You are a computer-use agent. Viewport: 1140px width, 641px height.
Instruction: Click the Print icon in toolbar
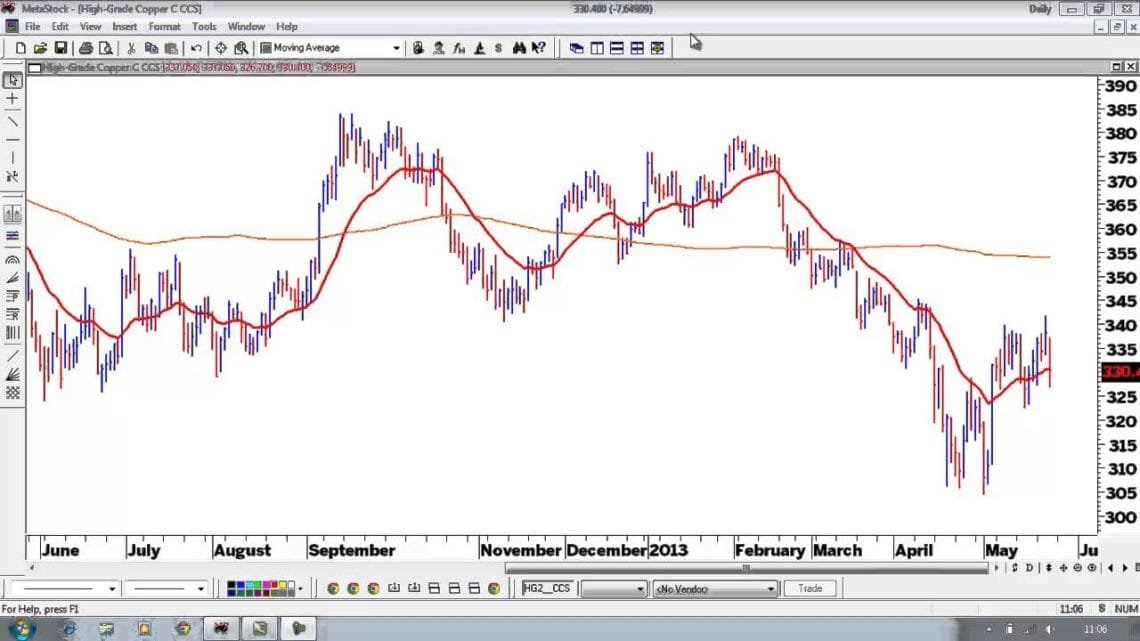pyautogui.click(x=86, y=48)
